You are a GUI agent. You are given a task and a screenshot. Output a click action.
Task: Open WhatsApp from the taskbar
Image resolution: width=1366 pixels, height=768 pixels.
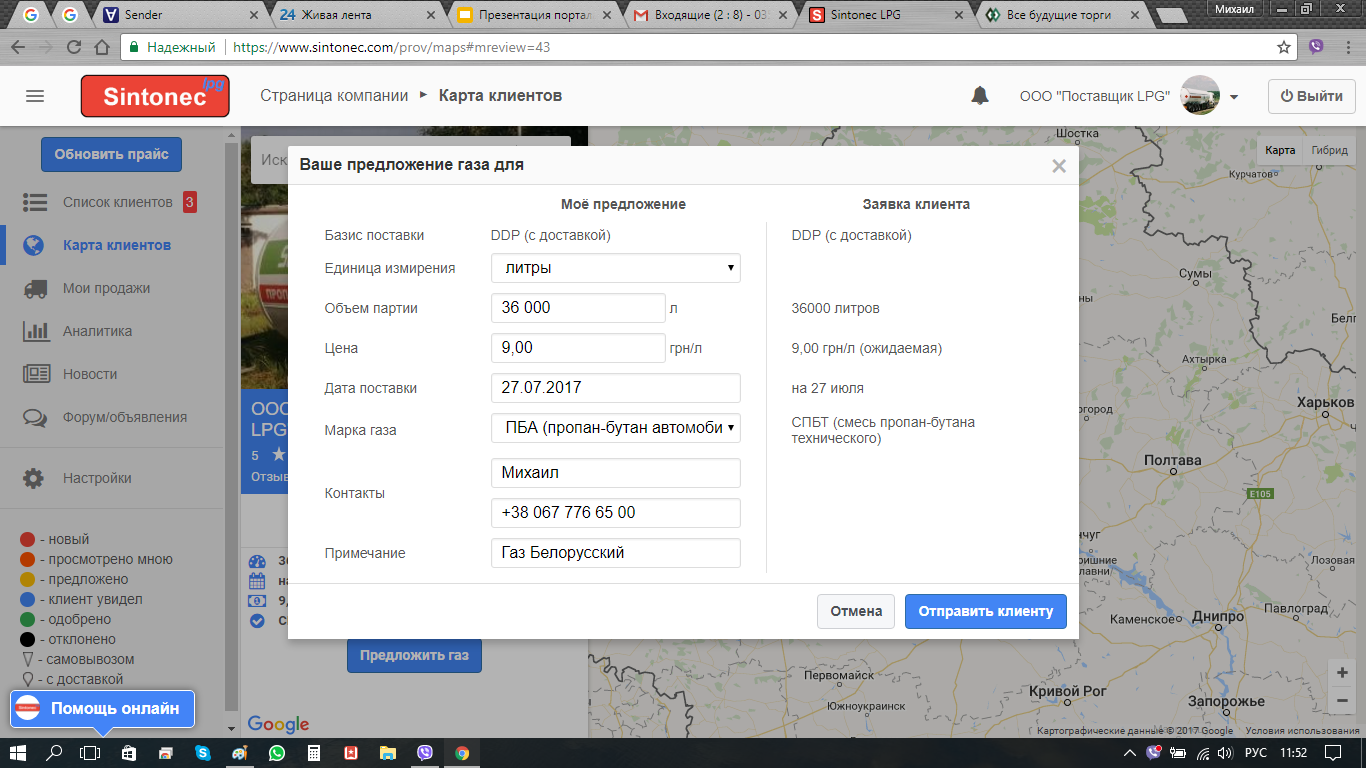(x=276, y=752)
